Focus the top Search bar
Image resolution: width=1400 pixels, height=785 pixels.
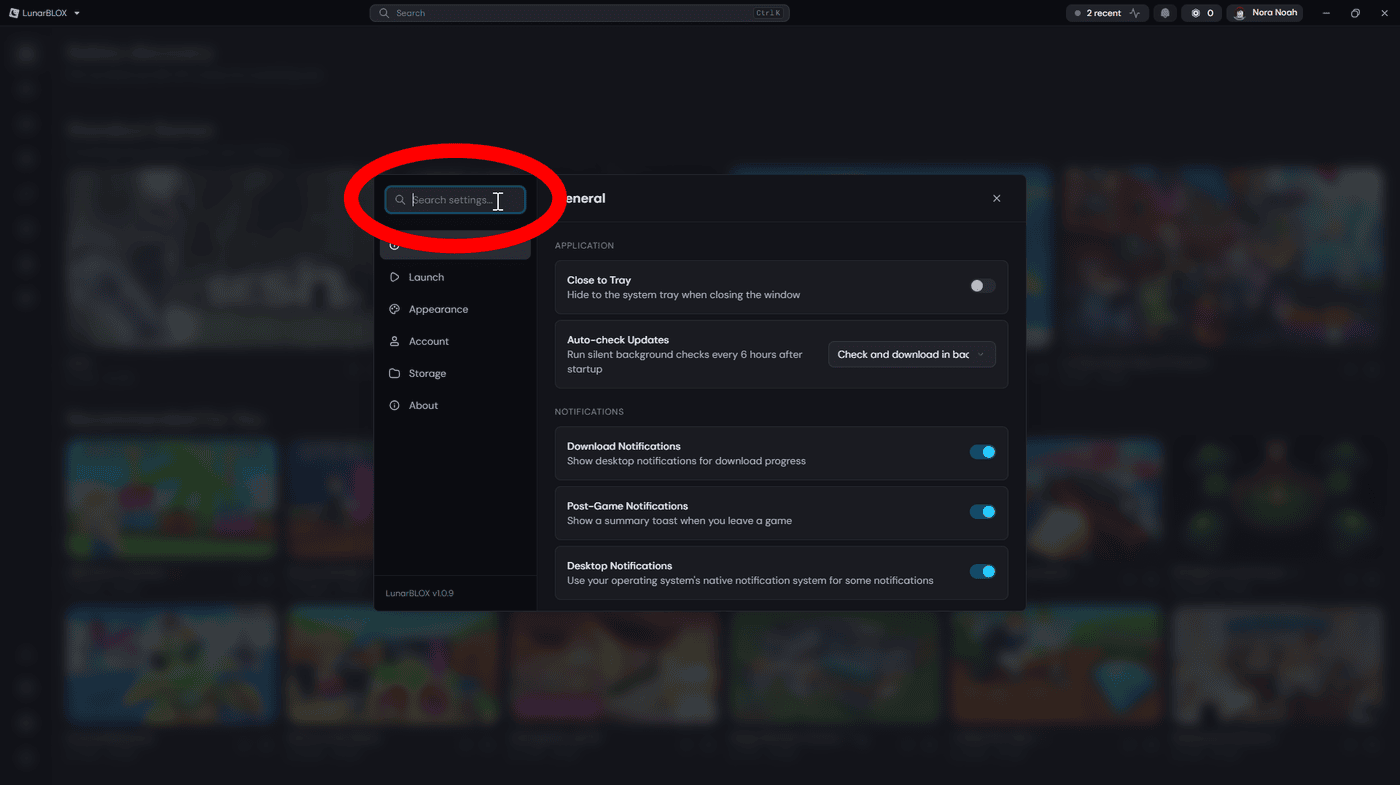[x=579, y=13]
